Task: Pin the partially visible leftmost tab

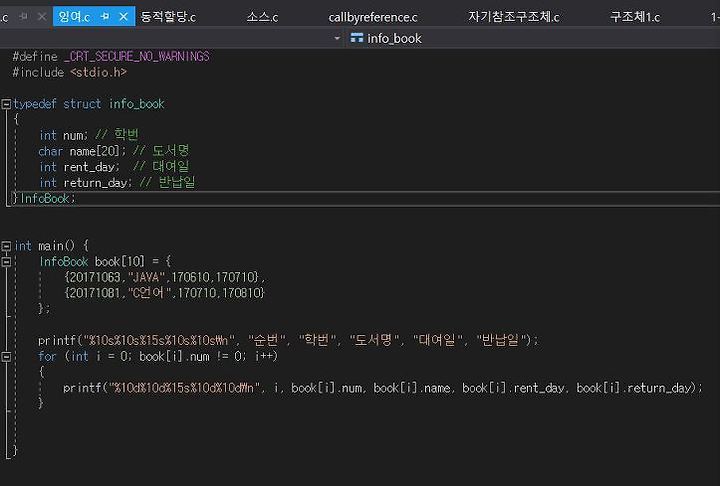Action: 23,17
